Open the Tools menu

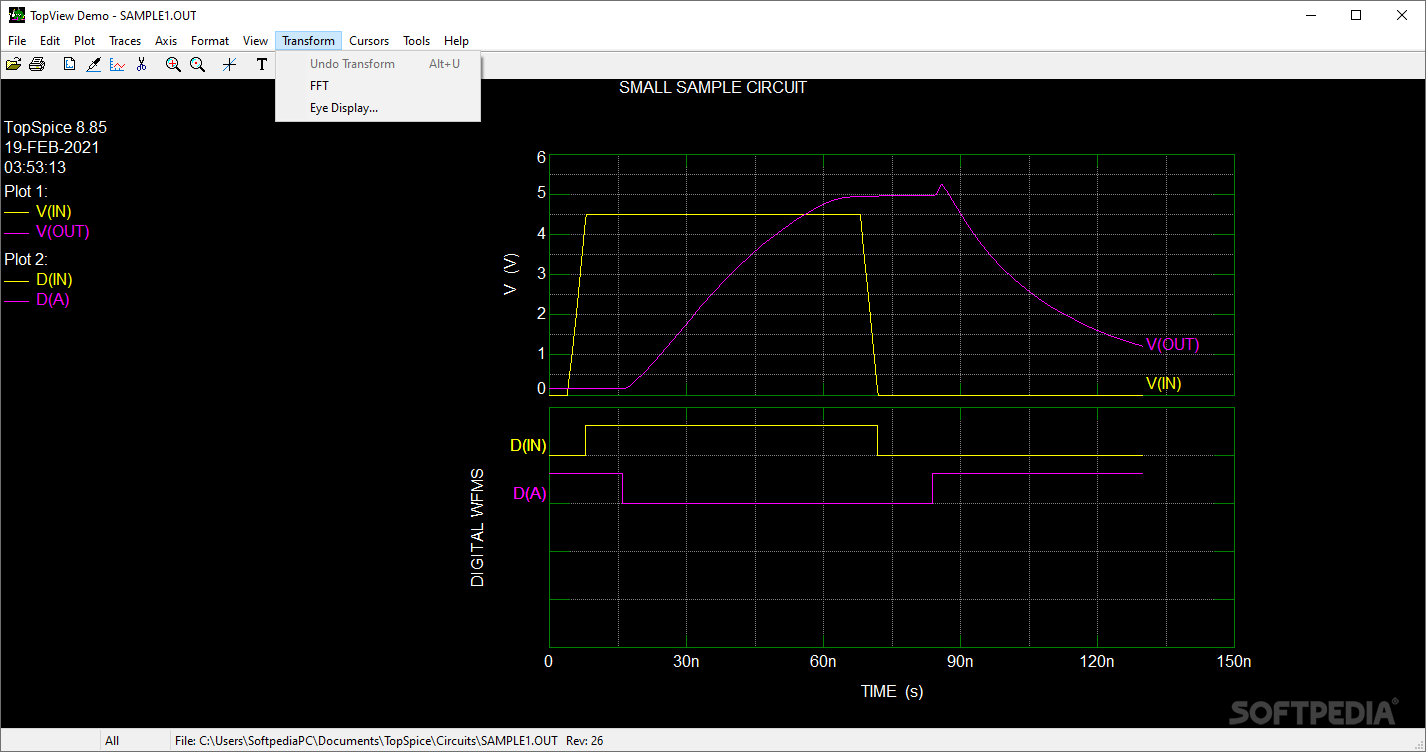pos(417,41)
